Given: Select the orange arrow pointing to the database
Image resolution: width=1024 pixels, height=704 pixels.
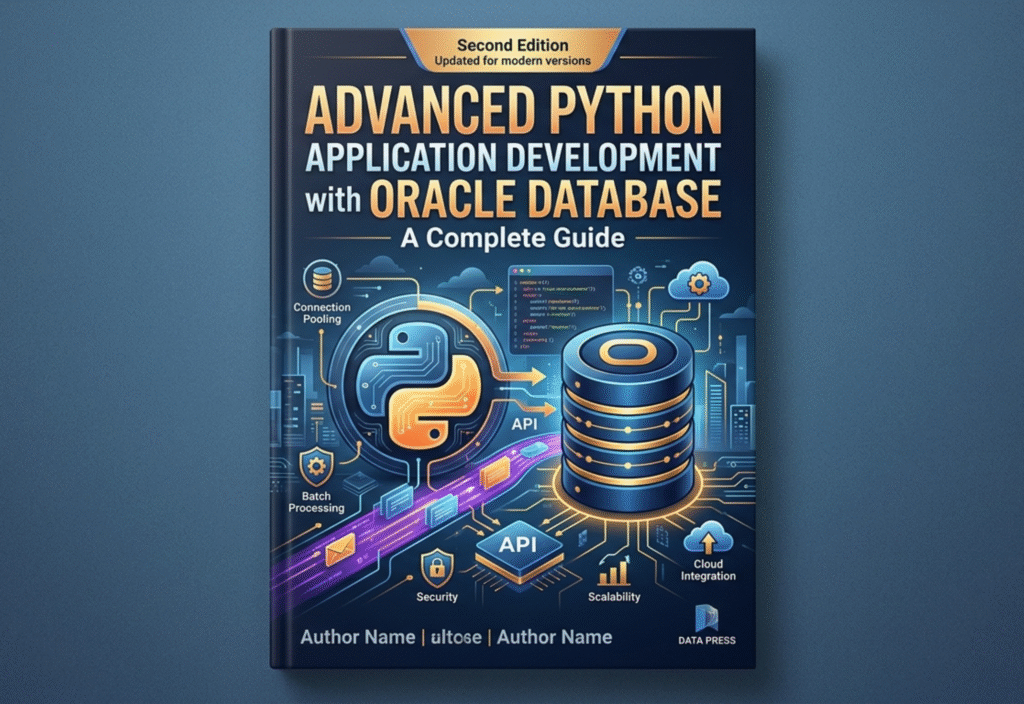Looking at the screenshot, I should click(520, 375).
